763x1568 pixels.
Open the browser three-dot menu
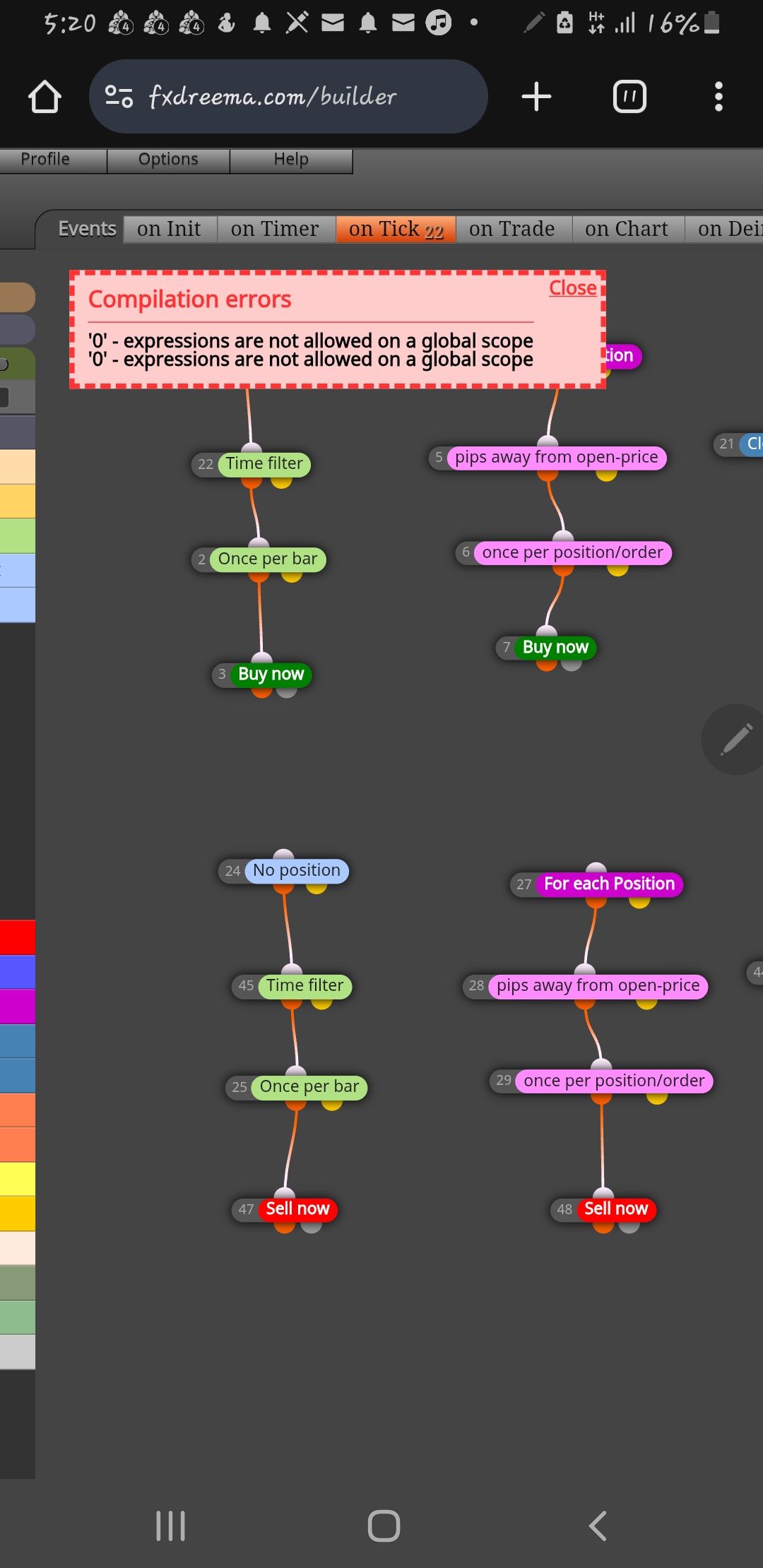coord(718,97)
